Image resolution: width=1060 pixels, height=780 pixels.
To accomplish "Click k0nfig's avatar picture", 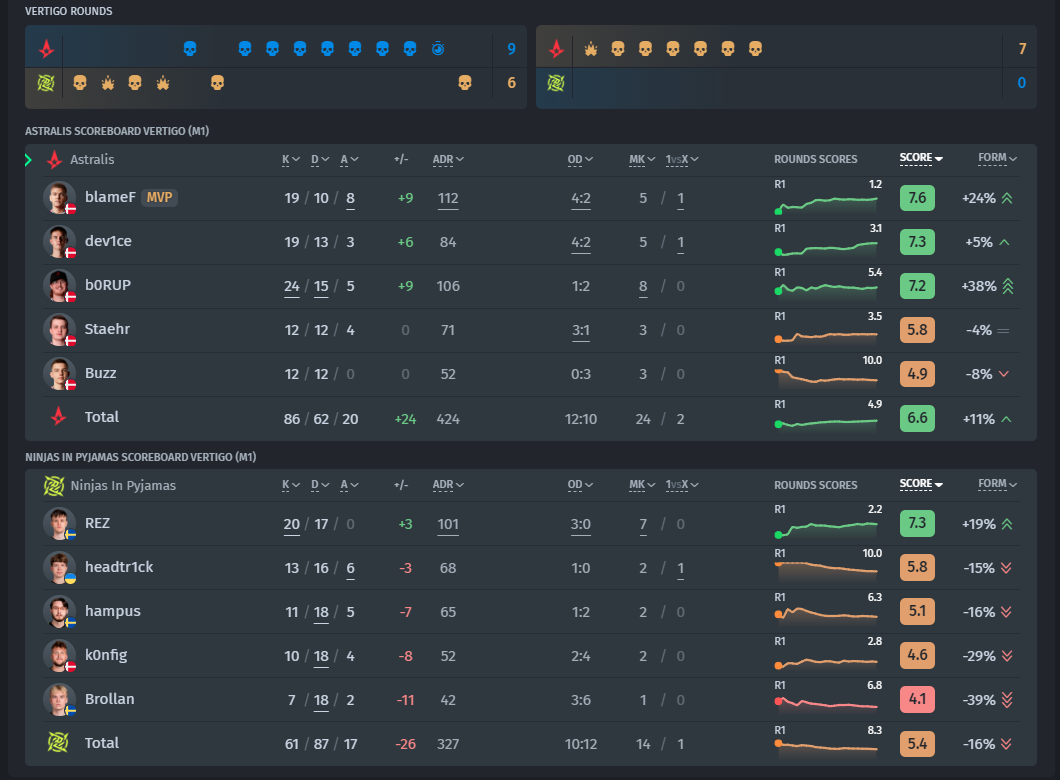I will pos(59,655).
